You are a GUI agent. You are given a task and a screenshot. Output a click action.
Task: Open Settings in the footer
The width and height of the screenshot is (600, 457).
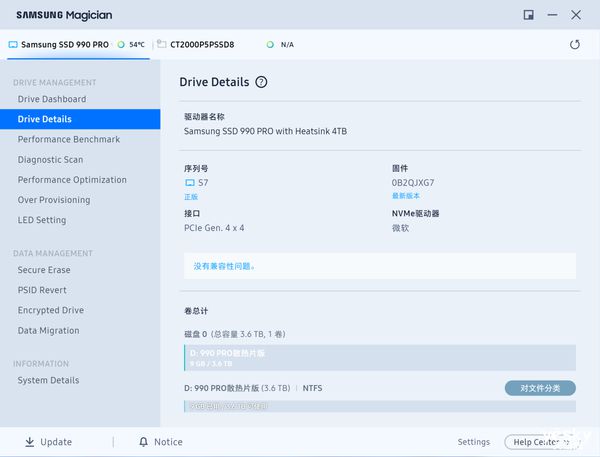coord(474,442)
